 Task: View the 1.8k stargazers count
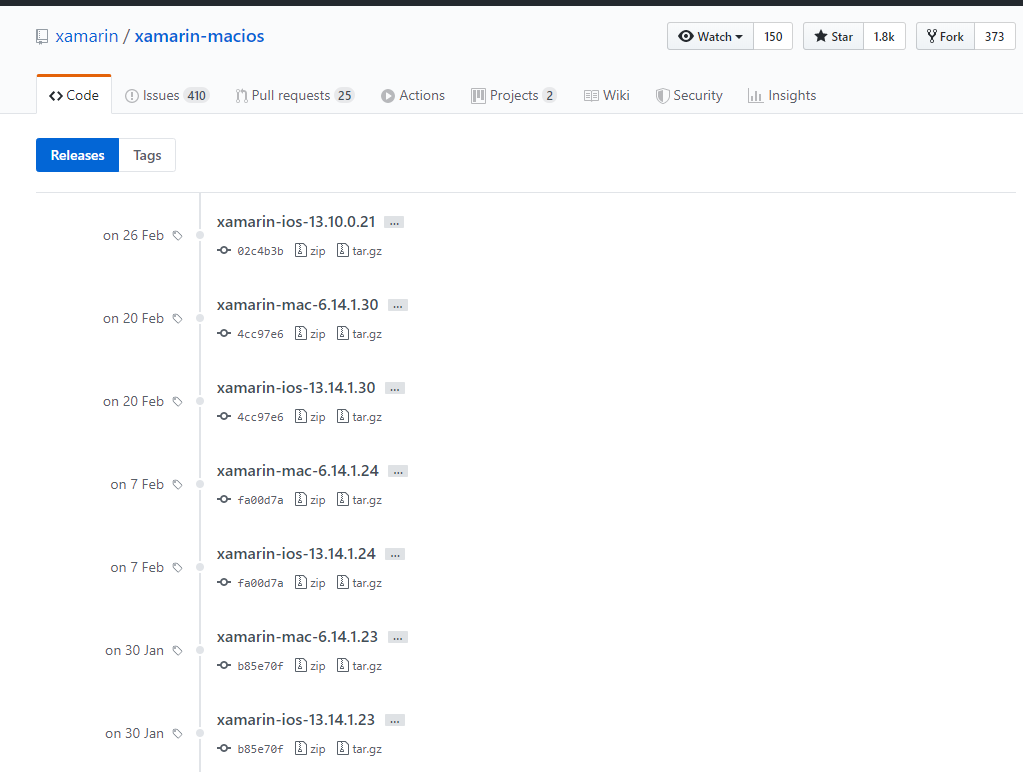884,37
